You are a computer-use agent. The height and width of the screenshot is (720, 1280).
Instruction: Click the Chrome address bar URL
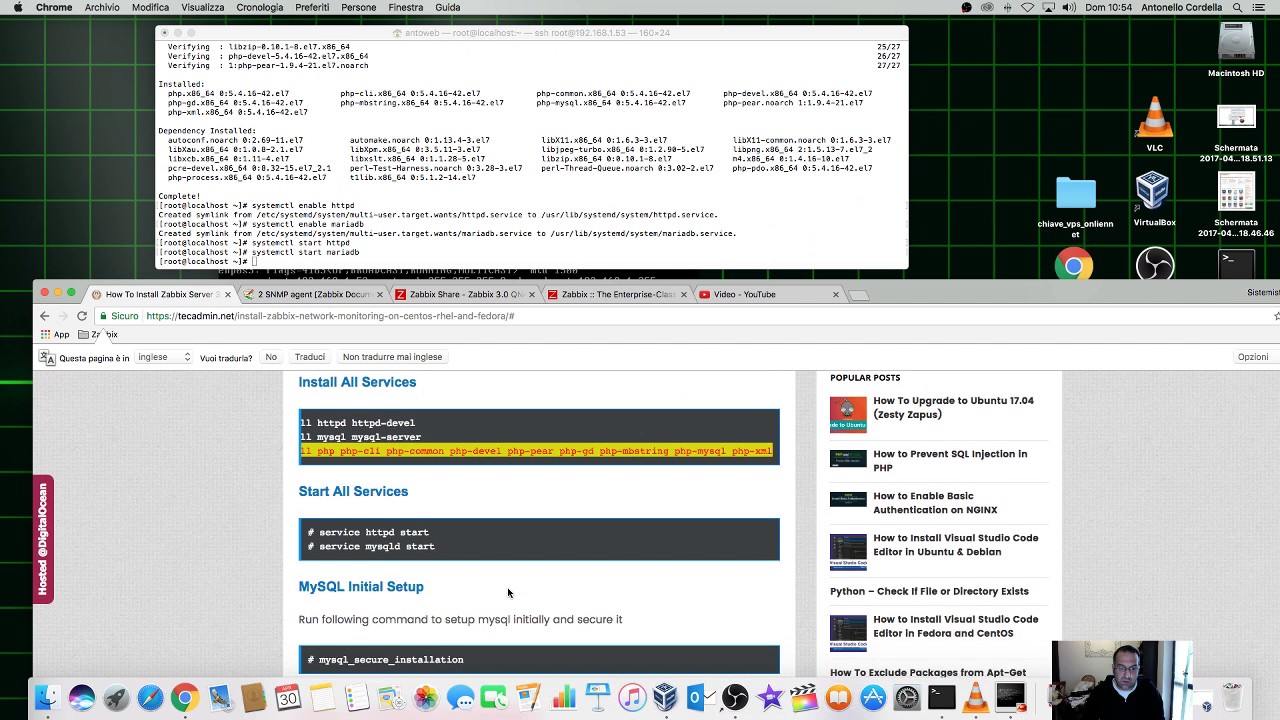tap(330, 316)
